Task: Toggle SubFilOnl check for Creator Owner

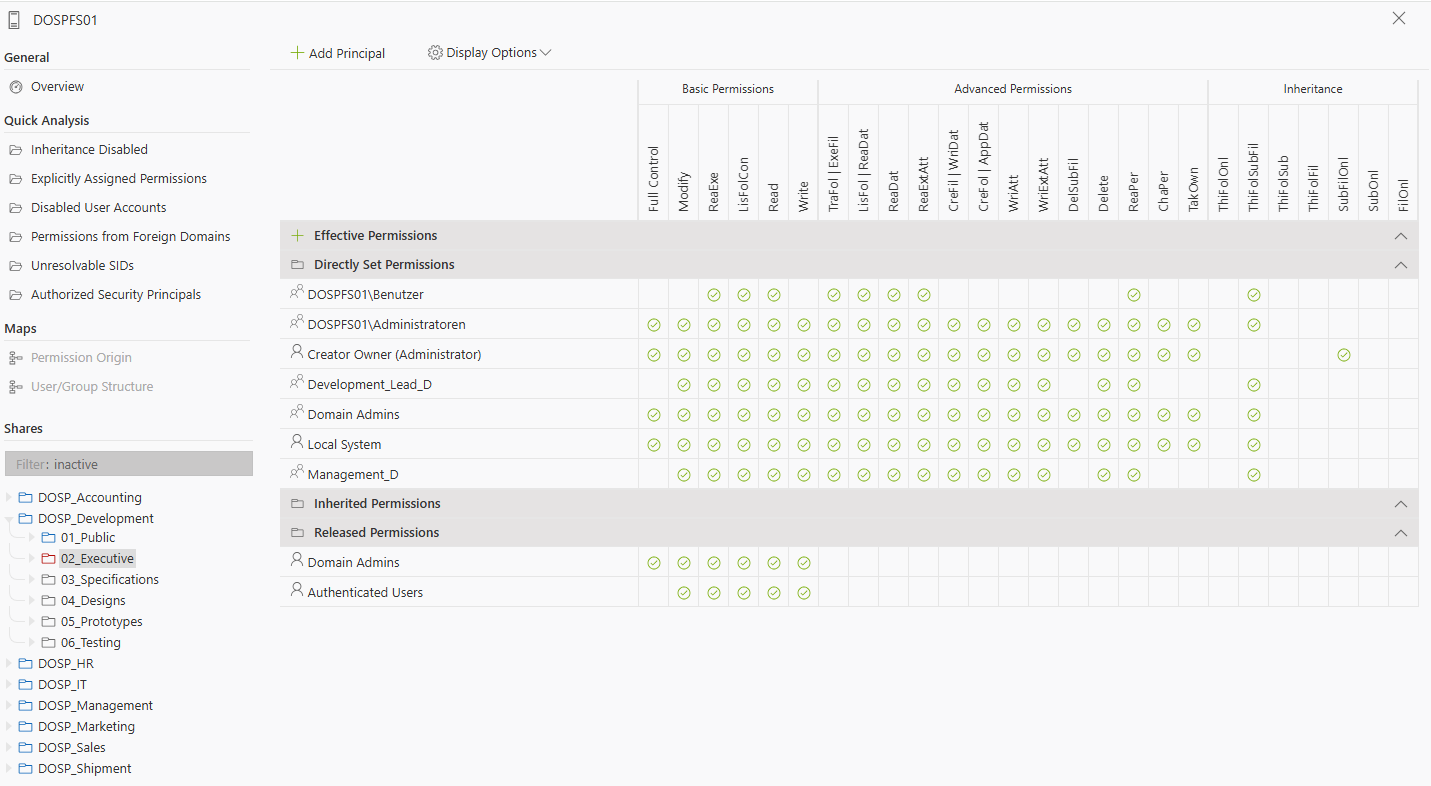Action: click(x=1343, y=355)
